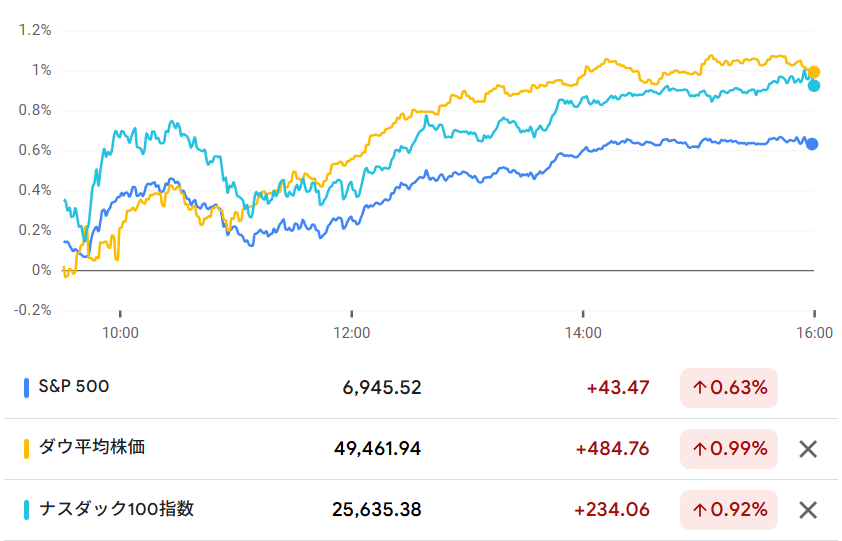This screenshot has height=541, width=842.
Task: Click the S&P 500 price 6,945.52
Action: (x=382, y=388)
